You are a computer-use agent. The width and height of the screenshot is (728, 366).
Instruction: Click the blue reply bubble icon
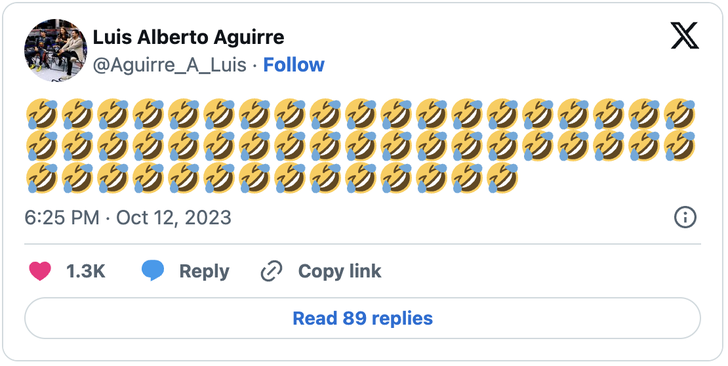coord(153,271)
